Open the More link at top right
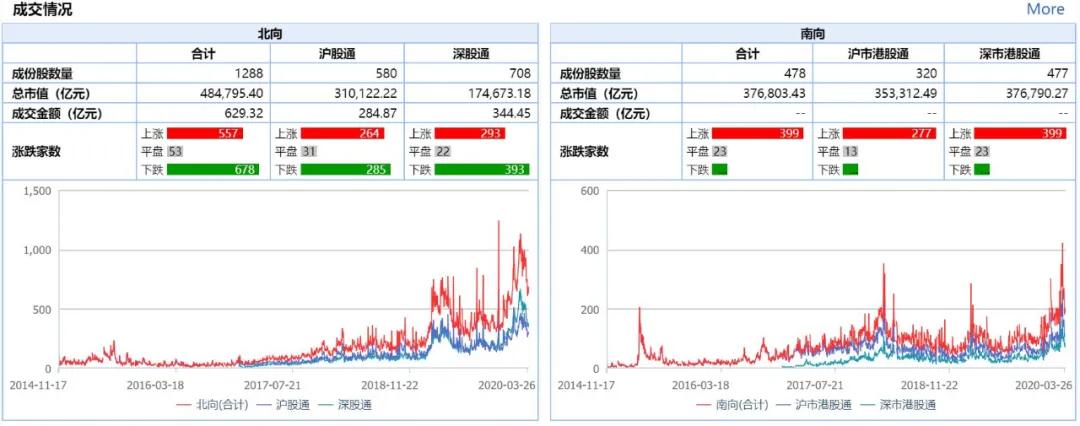1080x426 pixels. click(x=1045, y=9)
